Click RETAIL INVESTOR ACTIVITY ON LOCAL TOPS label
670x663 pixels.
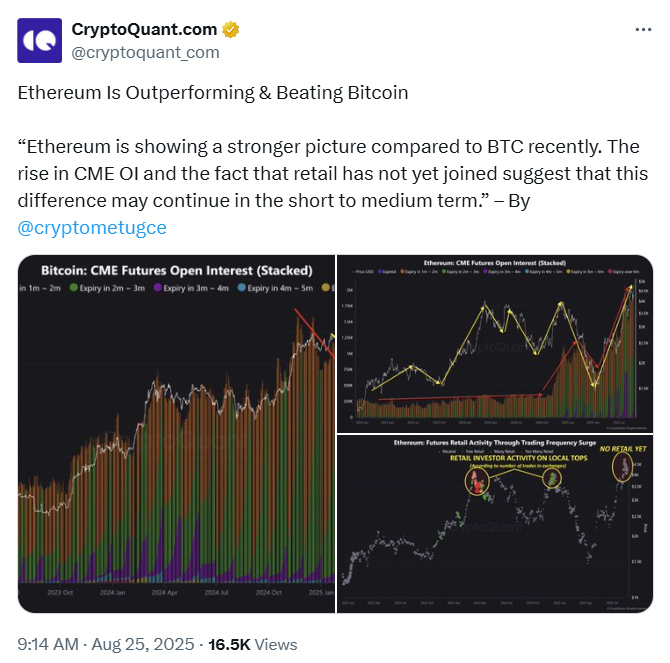pos(519,458)
